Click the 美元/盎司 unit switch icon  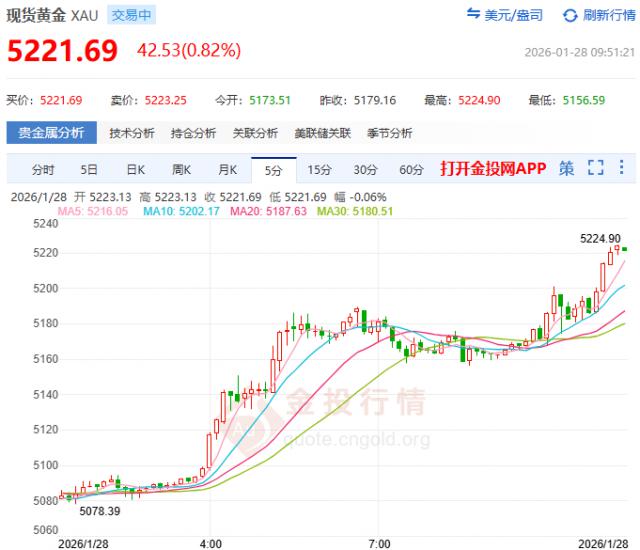473,14
